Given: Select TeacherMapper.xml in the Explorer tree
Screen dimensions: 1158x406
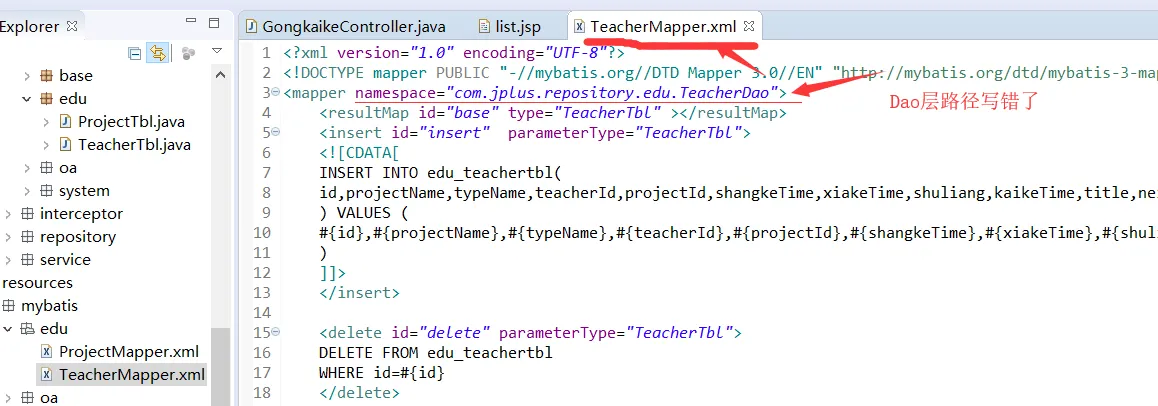Looking at the screenshot, I should point(131,374).
